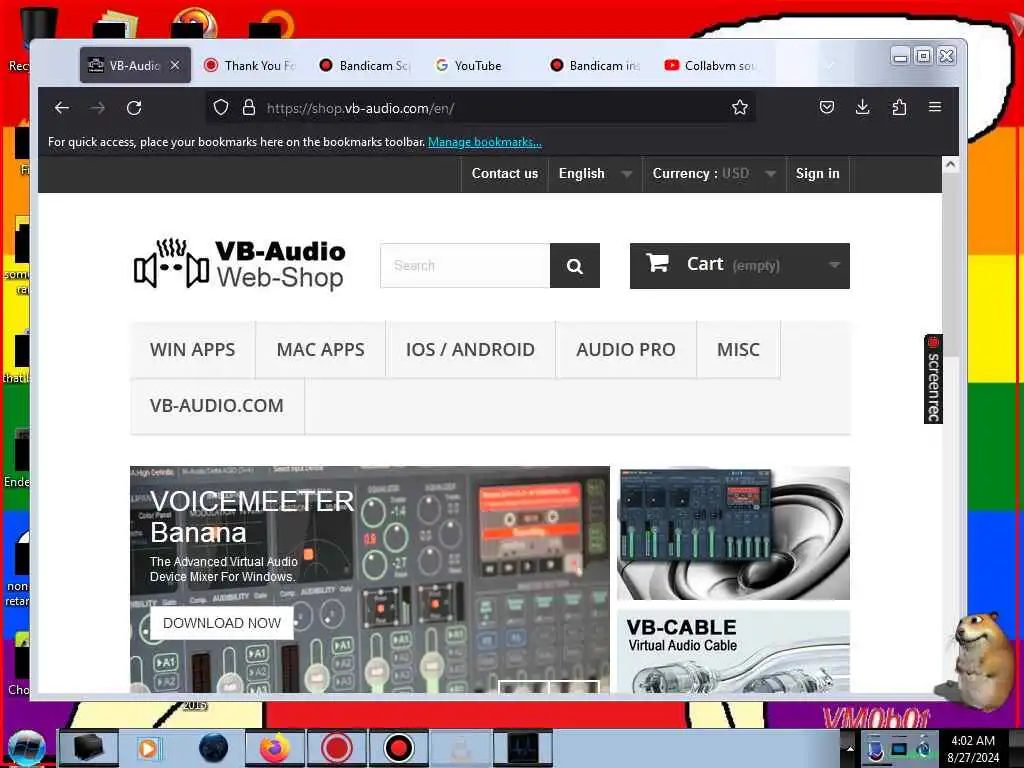Open the black box taskbar icon
Viewport: 1024px width, 768px height.
[88, 748]
